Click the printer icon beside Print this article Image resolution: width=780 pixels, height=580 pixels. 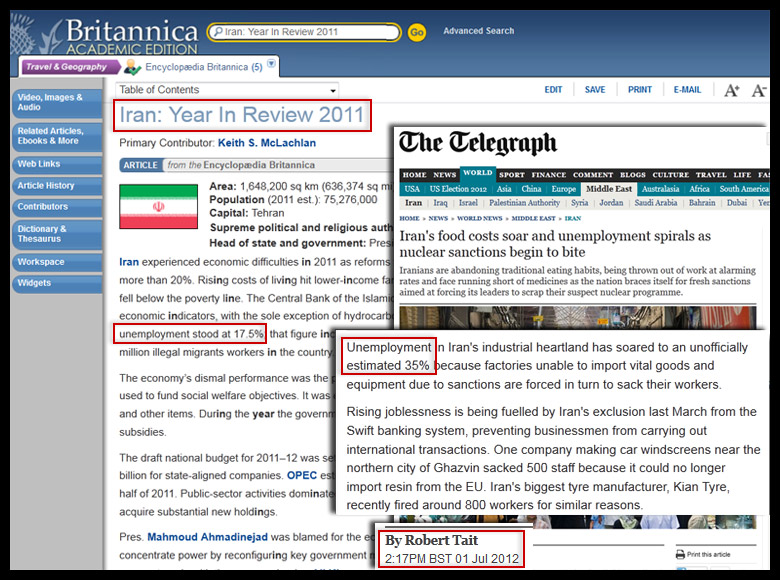pyautogui.click(x=680, y=554)
